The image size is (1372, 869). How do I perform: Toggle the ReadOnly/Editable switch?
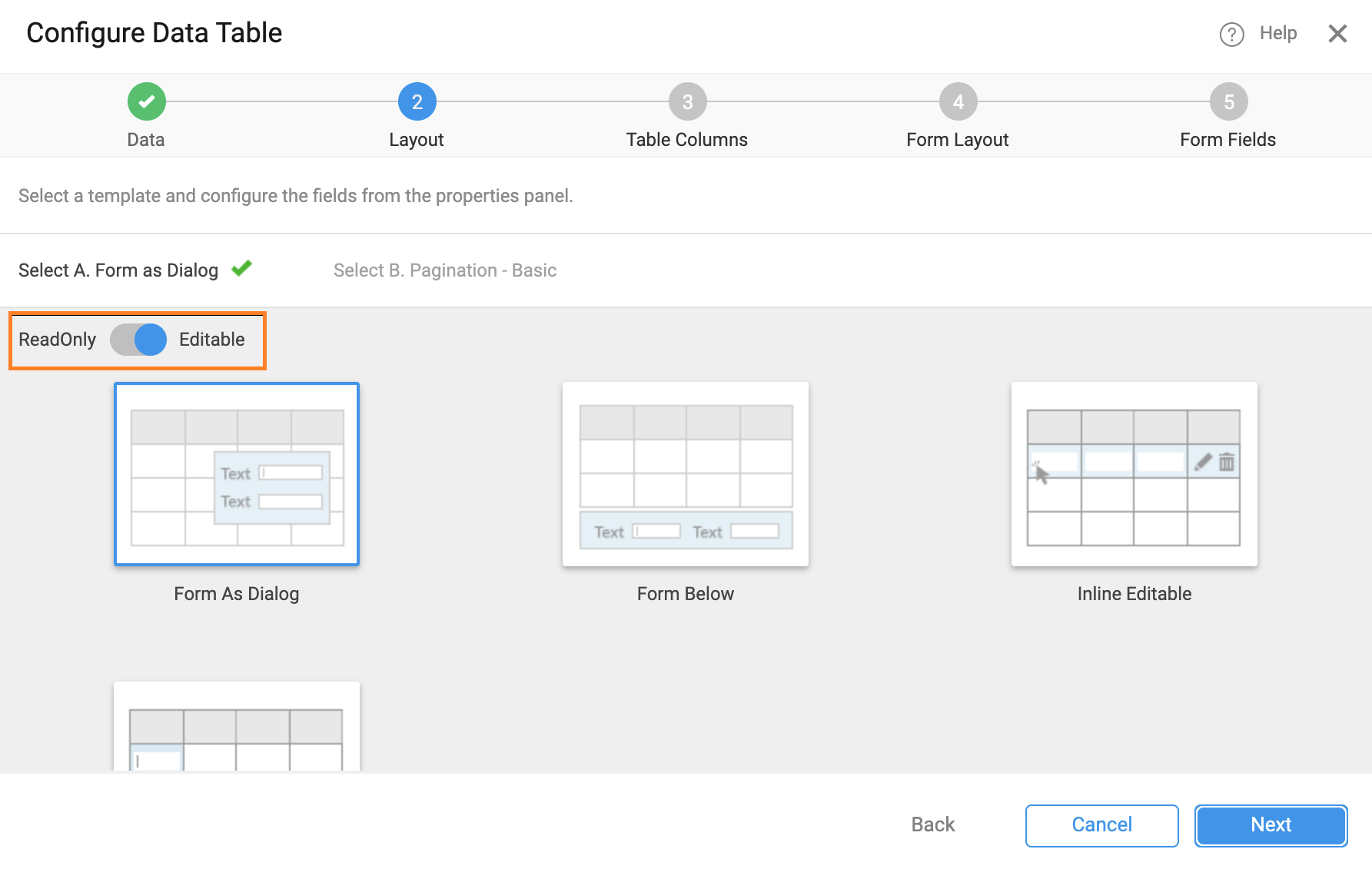[137, 339]
